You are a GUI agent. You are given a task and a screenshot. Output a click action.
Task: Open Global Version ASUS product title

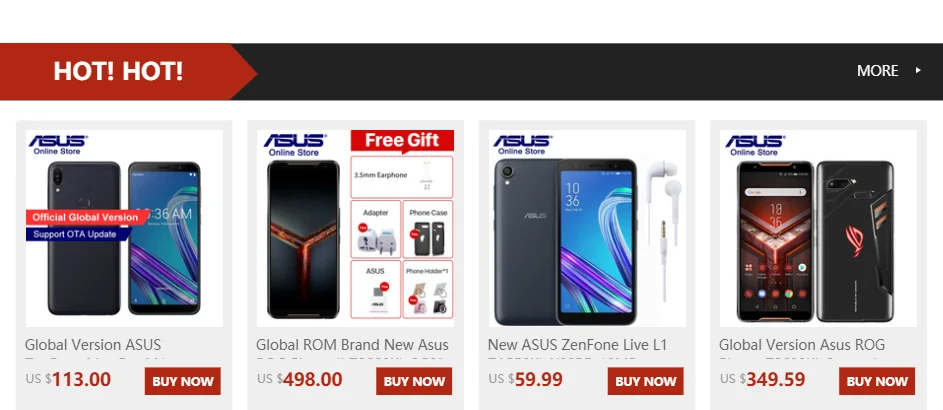[93, 345]
